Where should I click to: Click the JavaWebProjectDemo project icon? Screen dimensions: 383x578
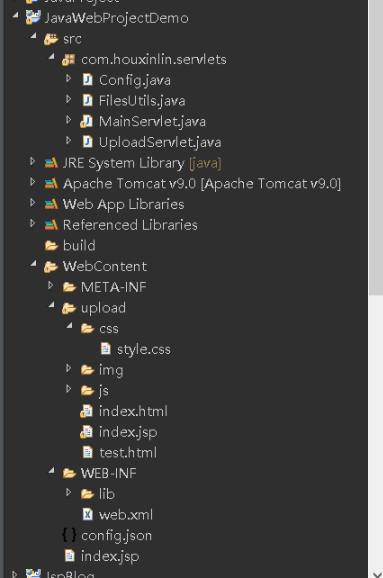[x=33, y=17]
